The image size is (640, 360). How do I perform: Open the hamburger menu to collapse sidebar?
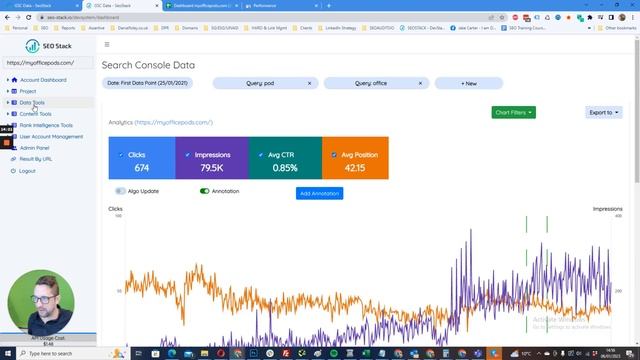107,44
